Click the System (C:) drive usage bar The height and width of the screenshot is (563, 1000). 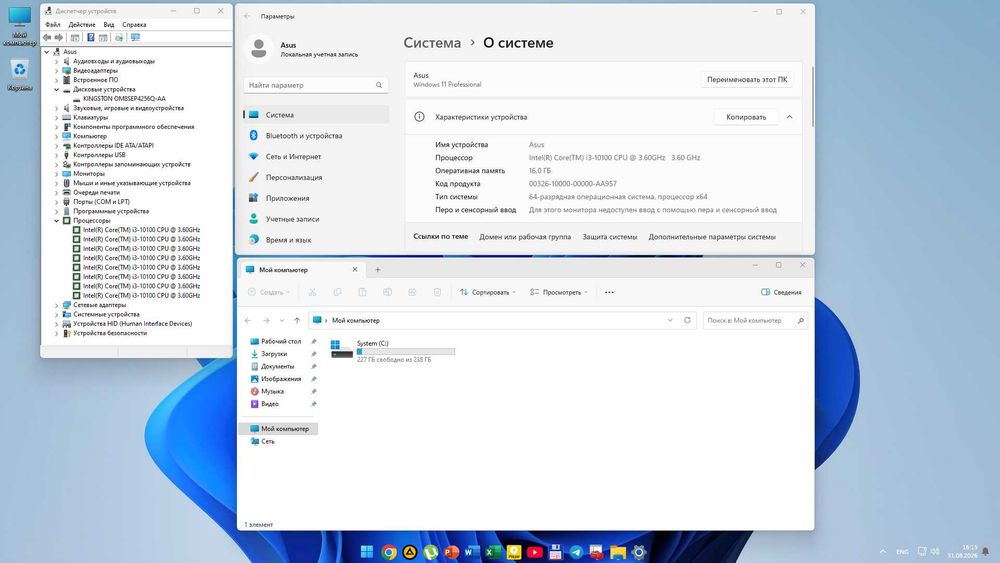point(406,351)
